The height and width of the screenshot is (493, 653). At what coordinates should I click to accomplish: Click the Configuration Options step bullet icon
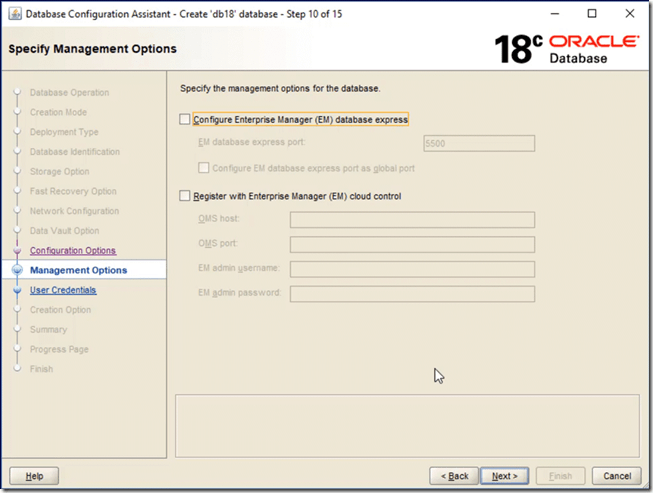tap(17, 251)
